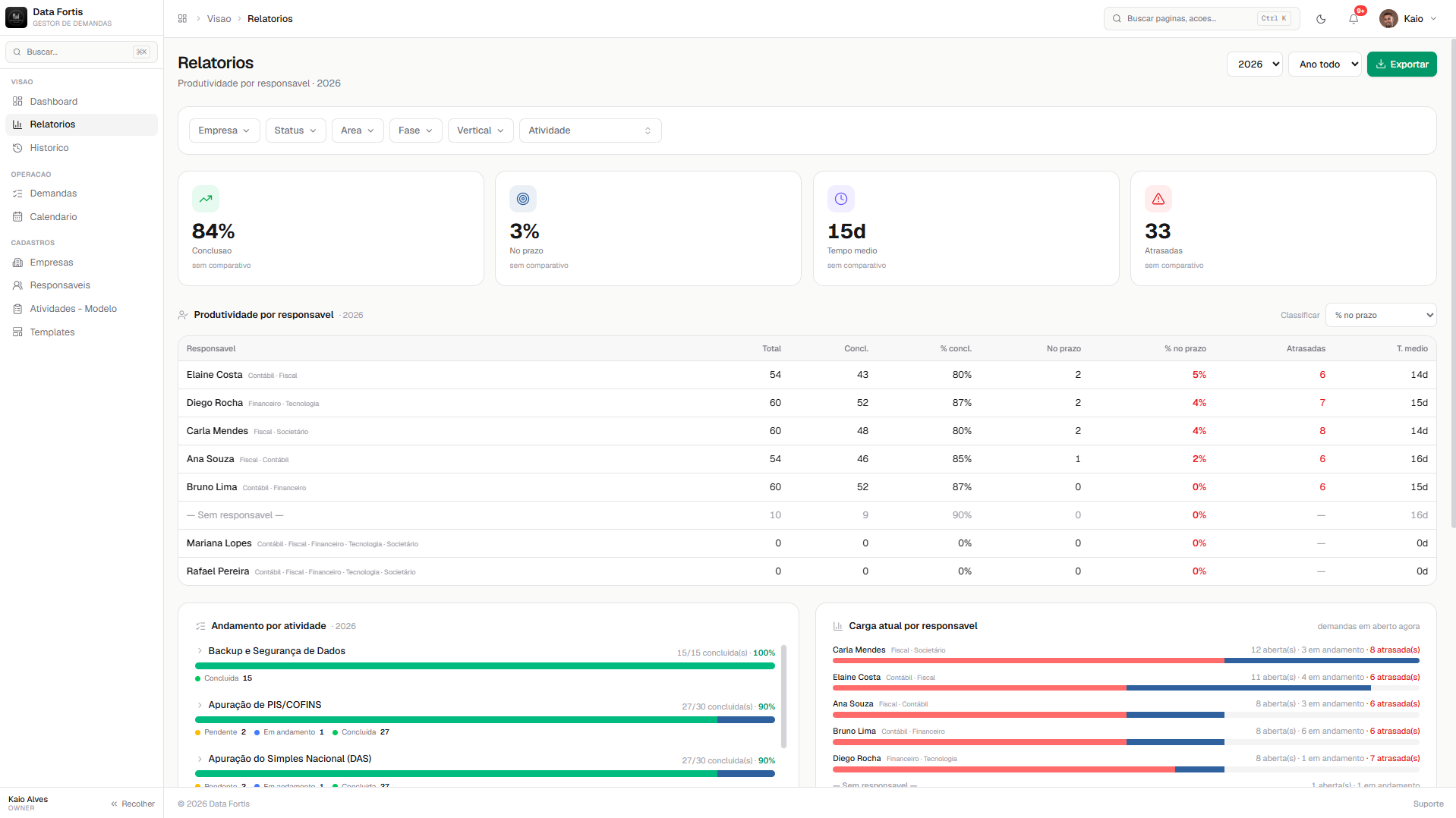Click the Atrasadas warning icon
Image resolution: width=1456 pixels, height=818 pixels.
(1158, 199)
